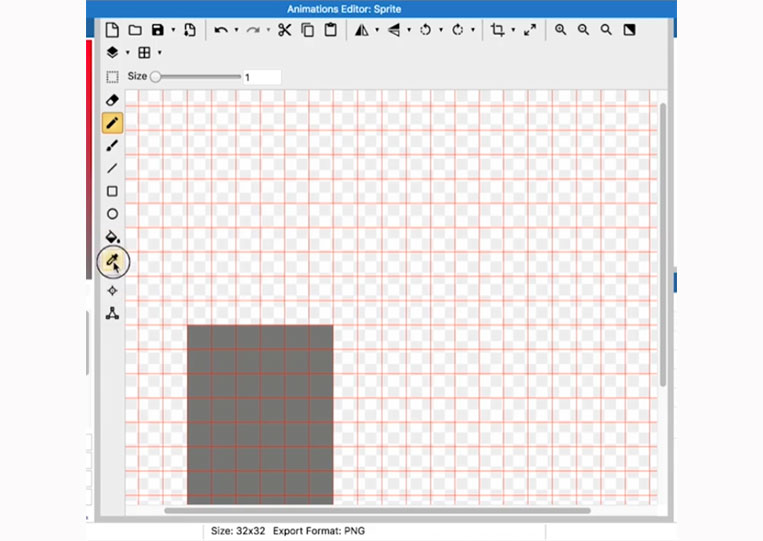Open the Undo history dropdown arrow

(236, 30)
